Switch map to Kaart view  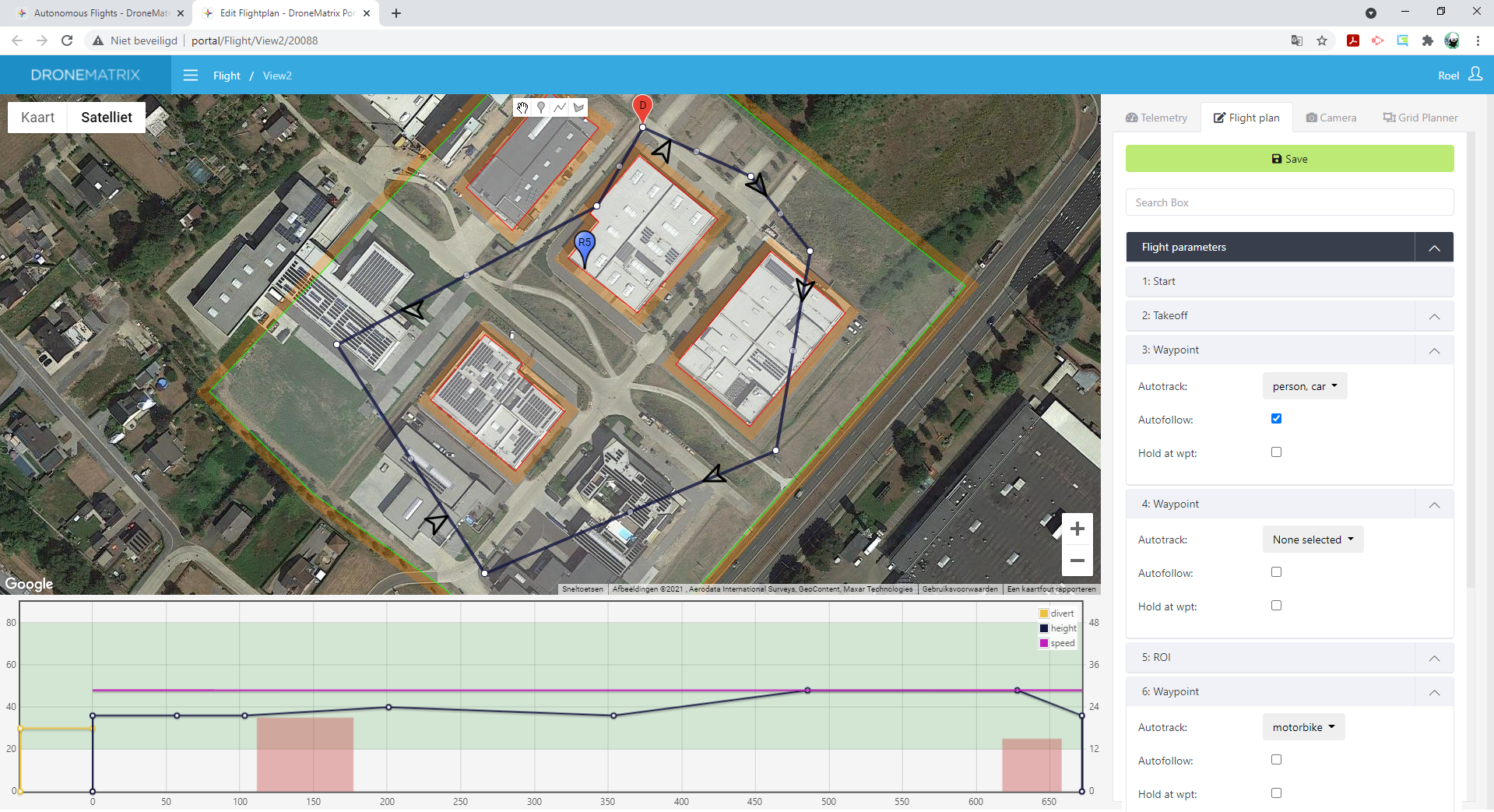tap(37, 118)
